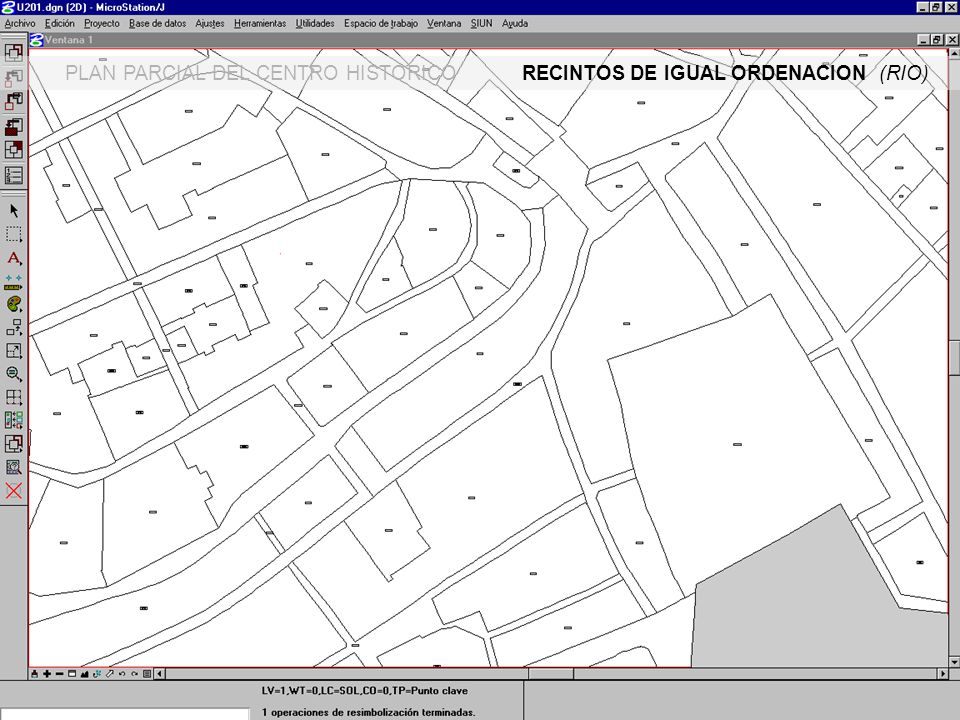
Task: Click the top overlapping-squares icon in left toolbar
Action: pos(13,52)
